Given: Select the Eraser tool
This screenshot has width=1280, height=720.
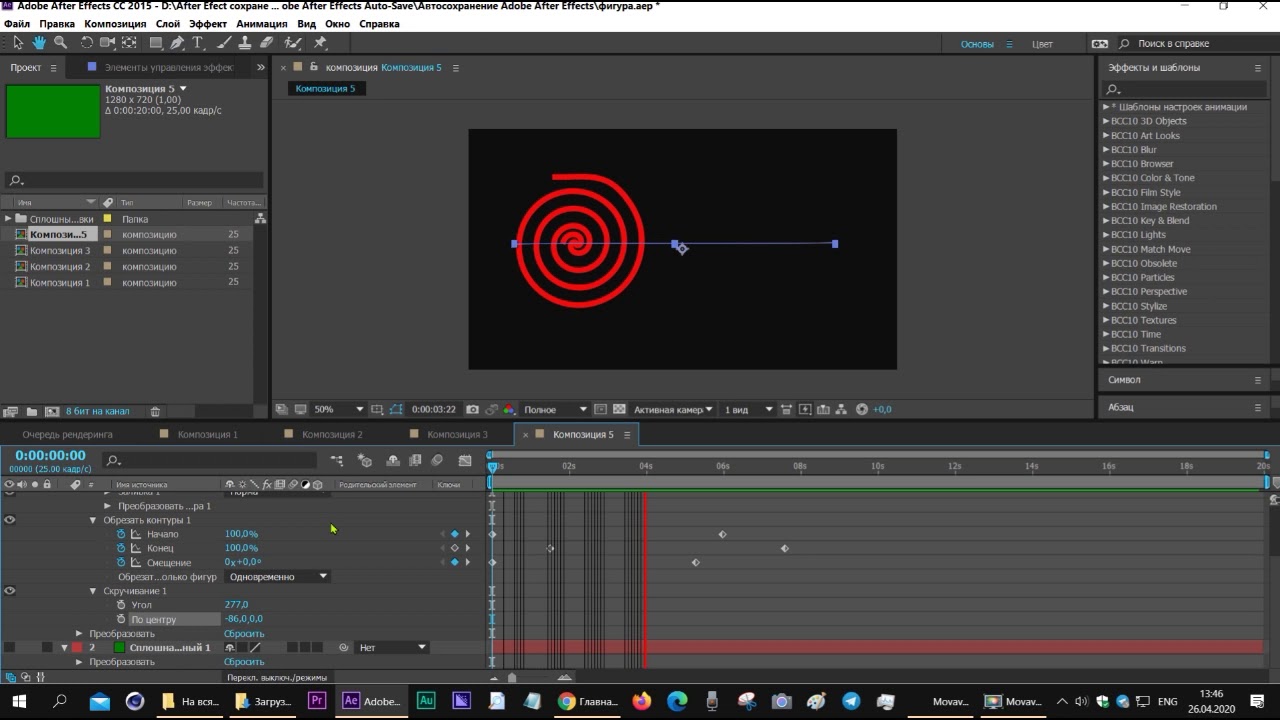Looking at the screenshot, I should (x=266, y=43).
